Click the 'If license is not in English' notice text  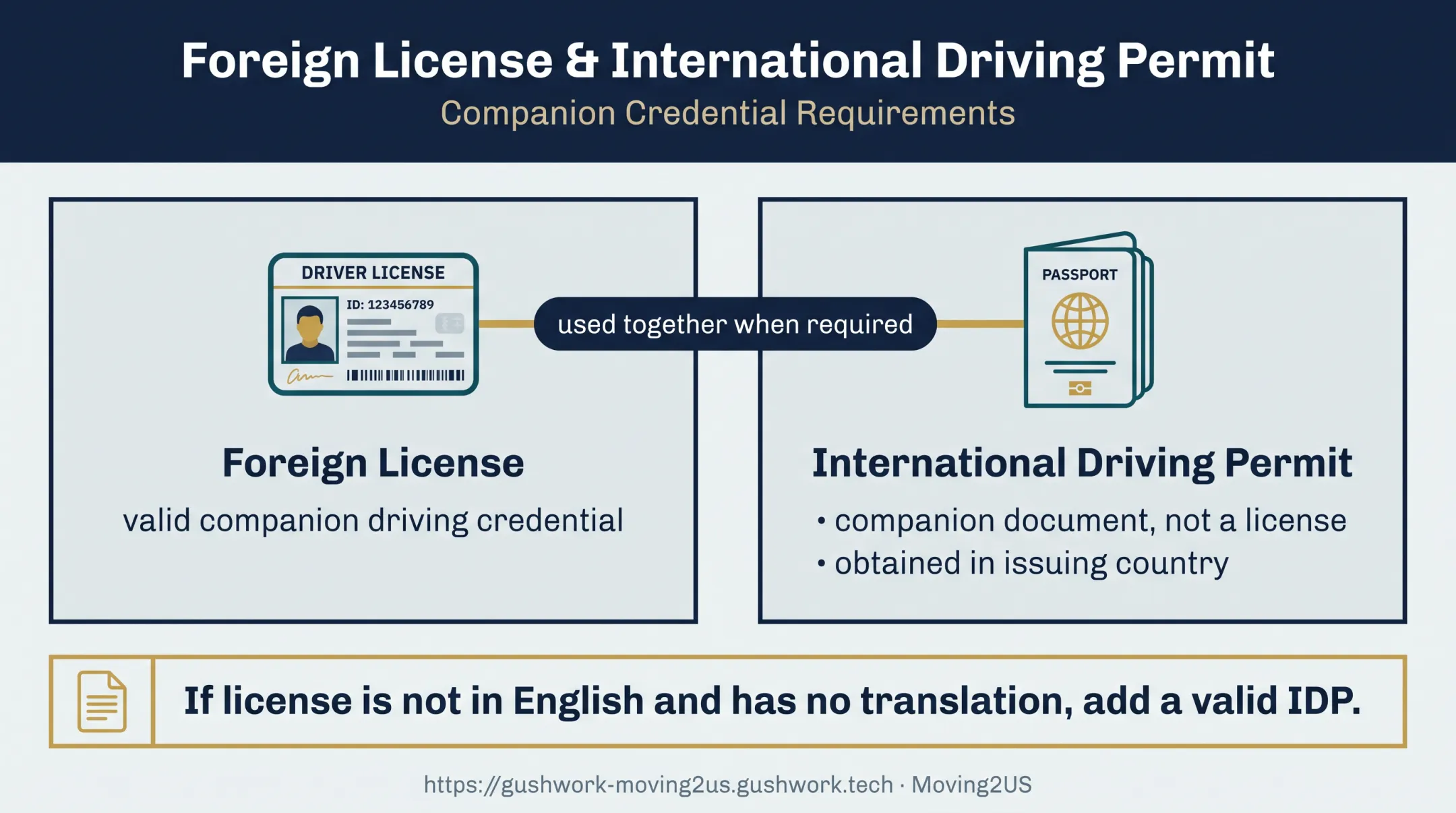coord(772,701)
